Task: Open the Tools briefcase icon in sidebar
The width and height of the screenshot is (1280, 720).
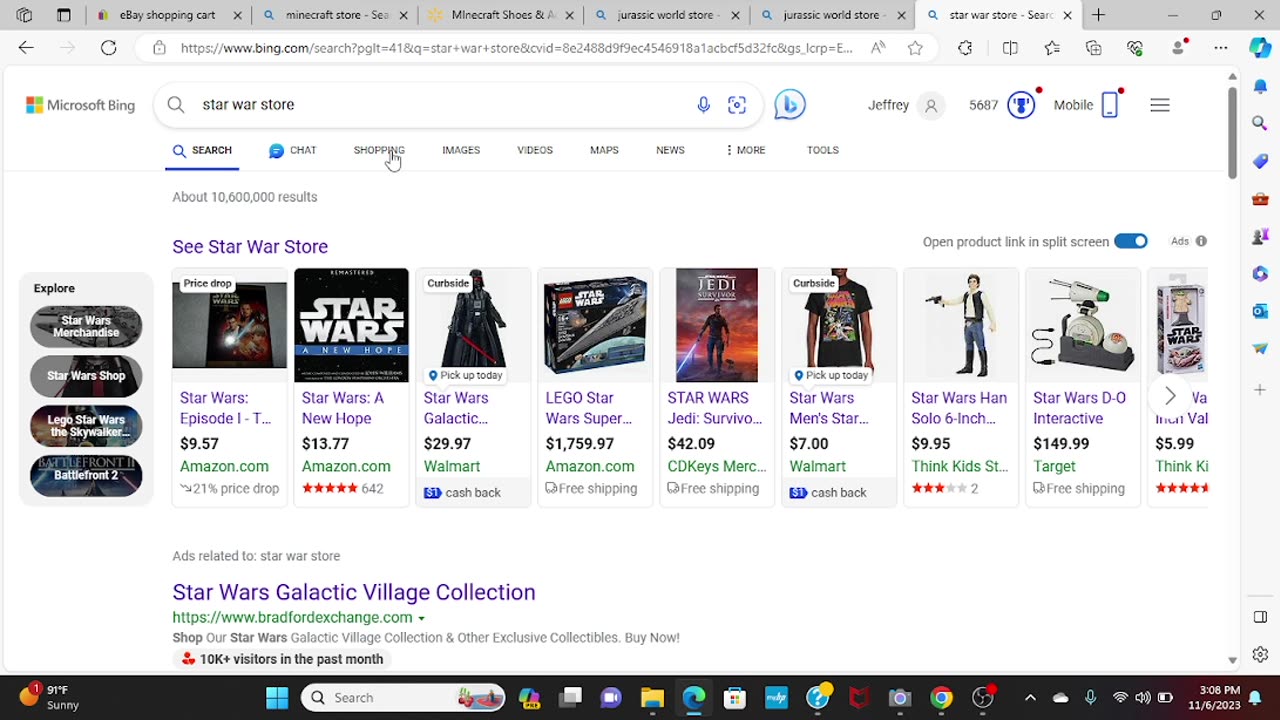Action: (x=1260, y=198)
